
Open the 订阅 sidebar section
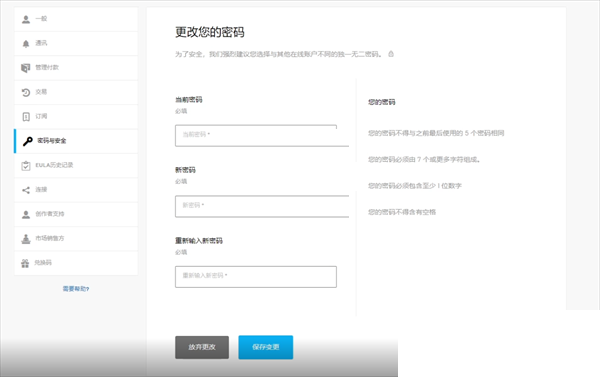(x=76, y=117)
